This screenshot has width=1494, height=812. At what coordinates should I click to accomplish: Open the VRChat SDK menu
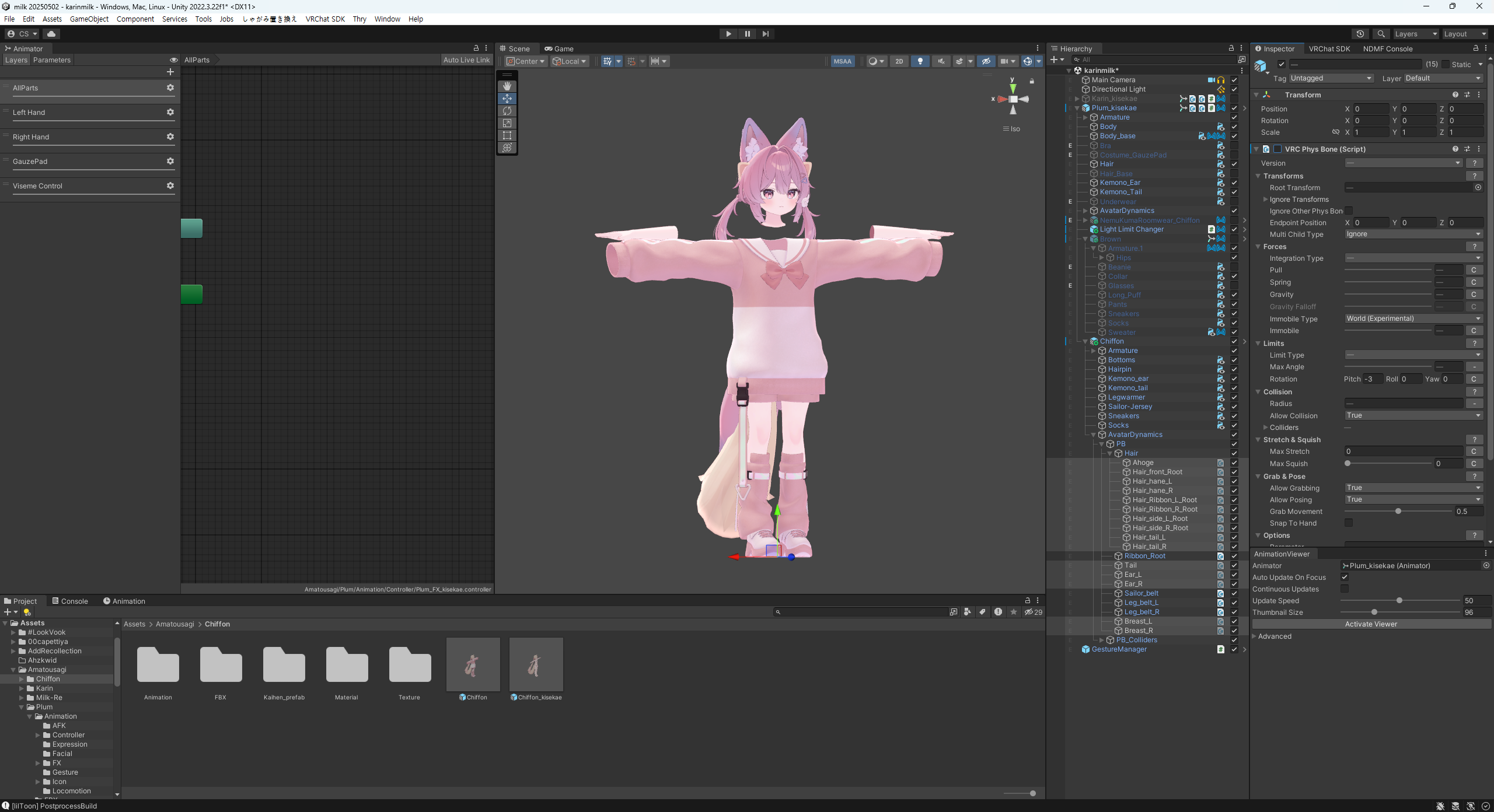(x=325, y=19)
